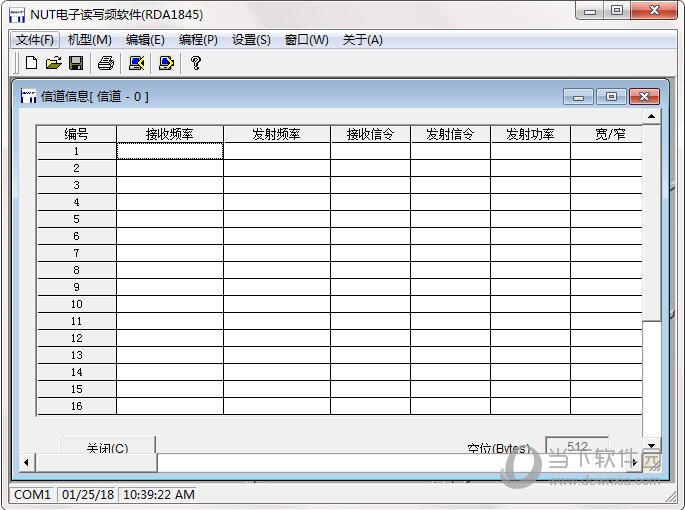
Task: Click the 编号 column header
Action: click(x=76, y=134)
